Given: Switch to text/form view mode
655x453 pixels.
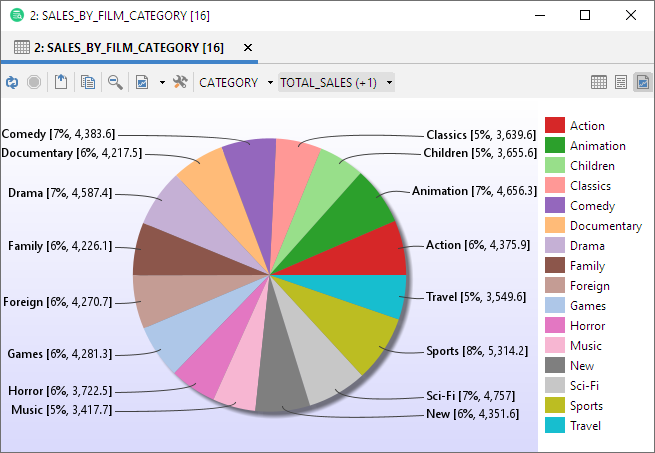Looking at the screenshot, I should tap(620, 83).
